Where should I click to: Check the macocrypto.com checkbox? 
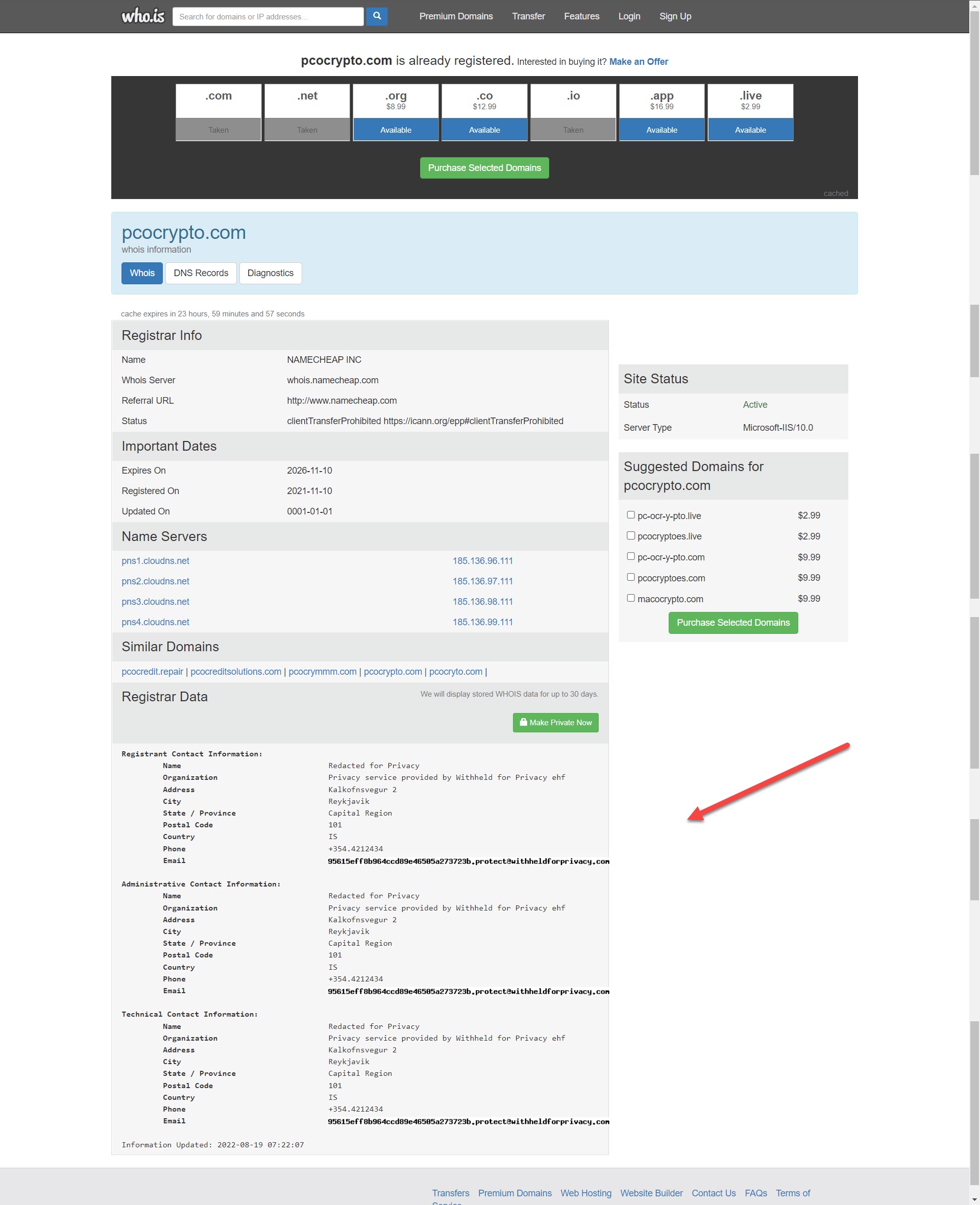click(x=630, y=598)
